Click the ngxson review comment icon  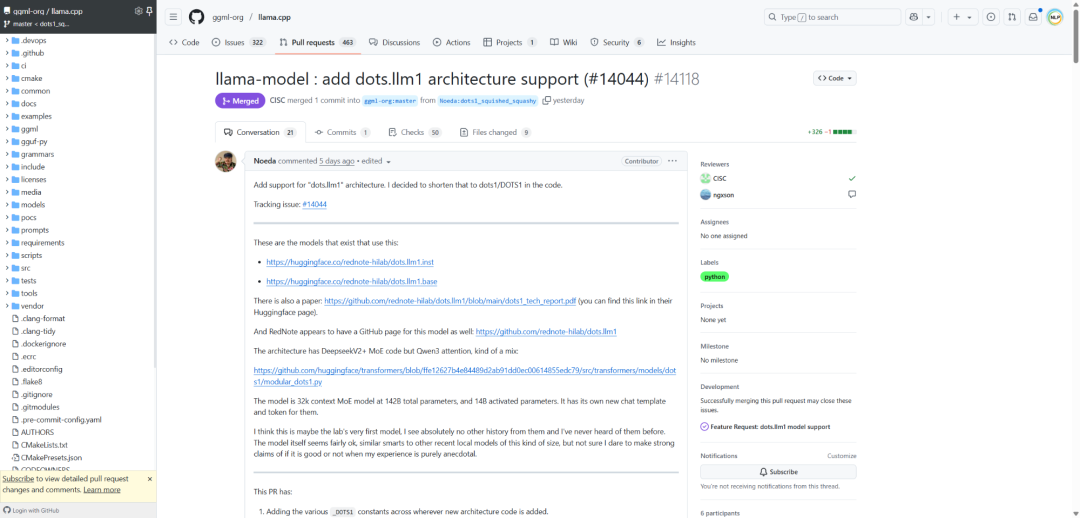tap(852, 195)
